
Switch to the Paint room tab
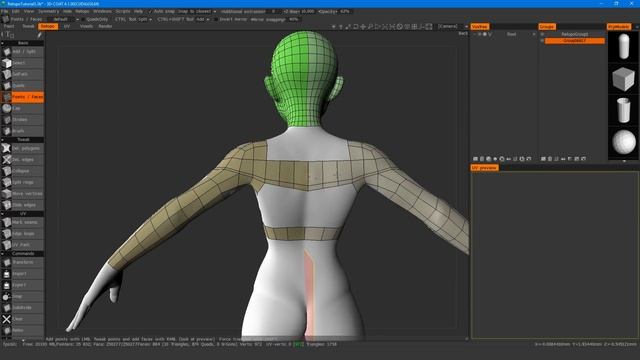click(9, 27)
